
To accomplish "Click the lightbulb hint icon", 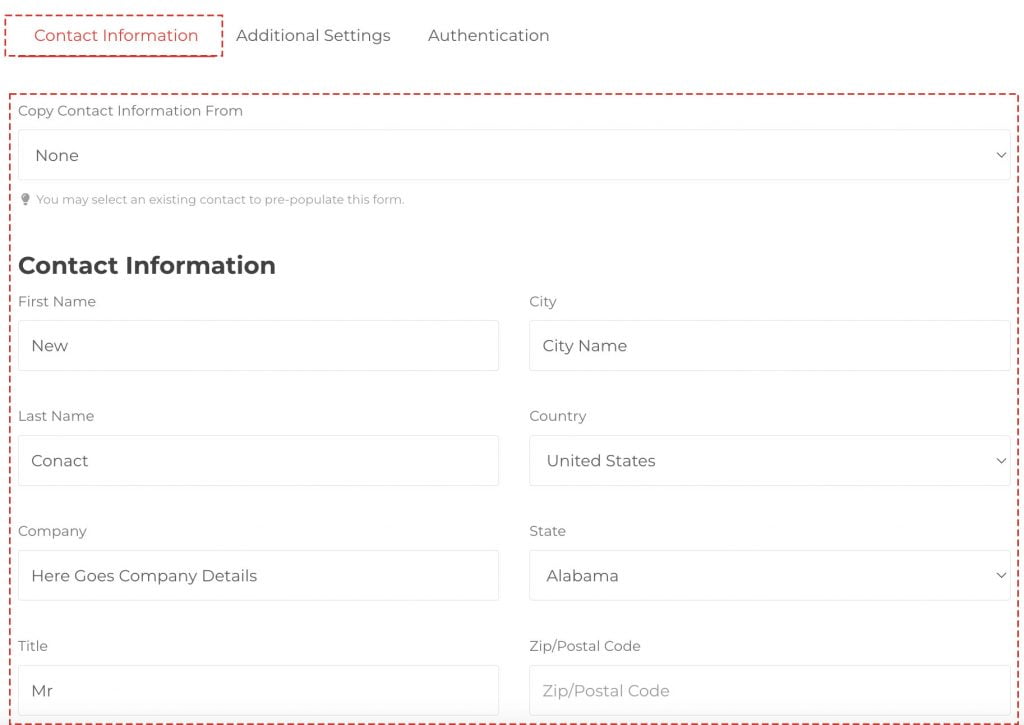I will pos(25,199).
